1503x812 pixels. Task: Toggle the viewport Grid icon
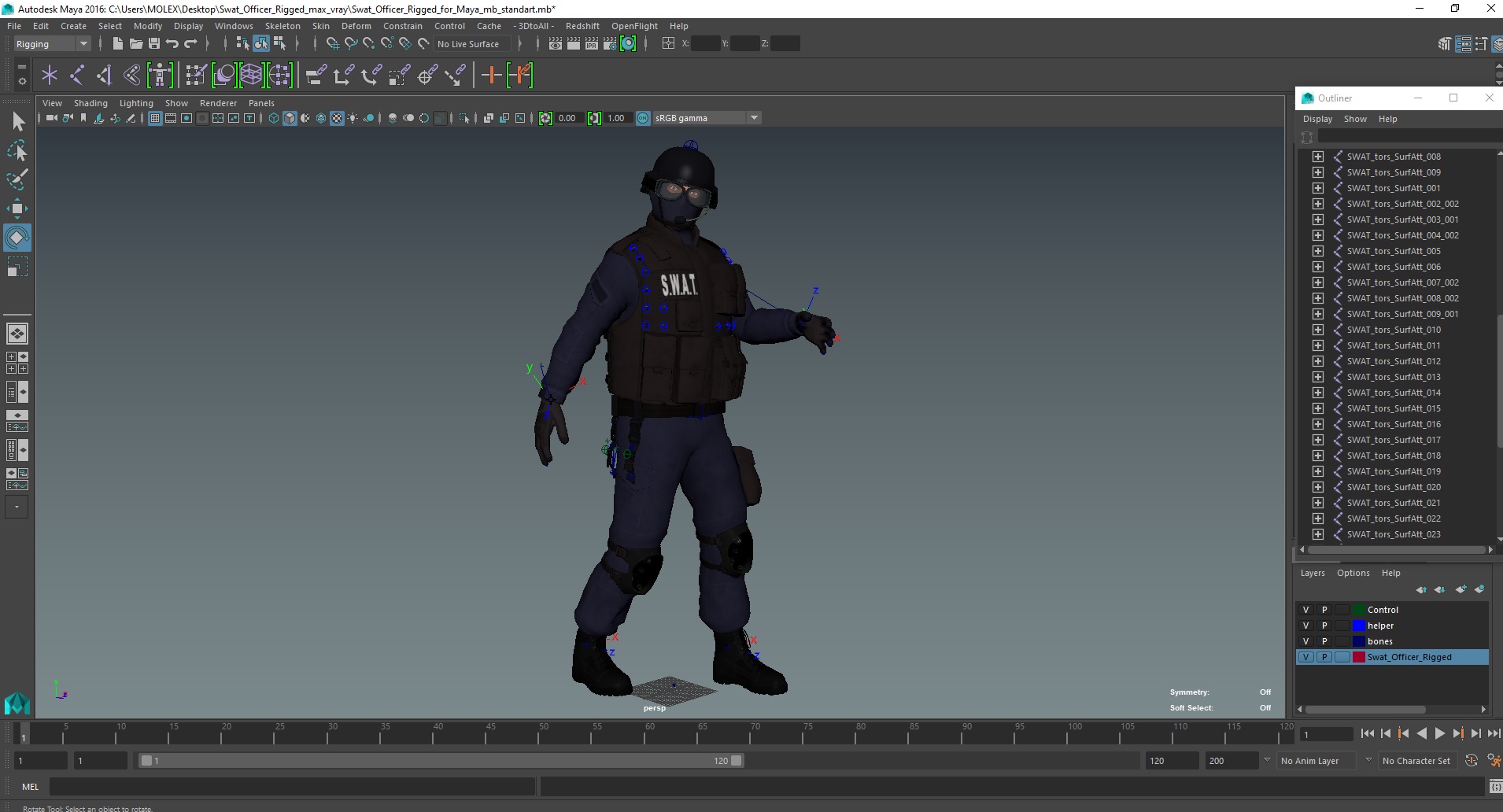[155, 118]
